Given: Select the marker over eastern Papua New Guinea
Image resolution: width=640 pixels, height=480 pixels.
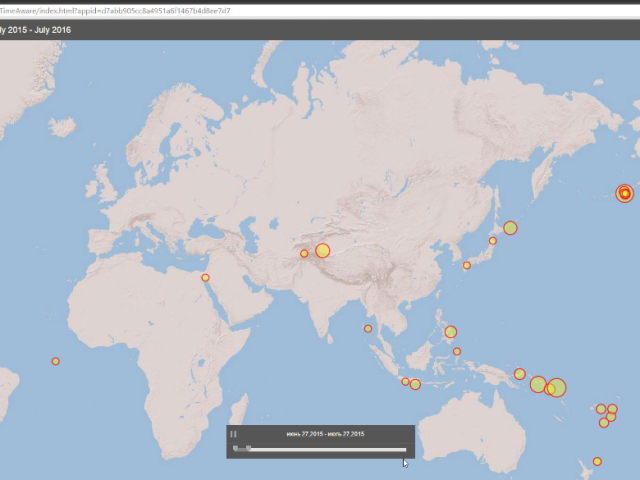Looking at the screenshot, I should coord(520,373).
